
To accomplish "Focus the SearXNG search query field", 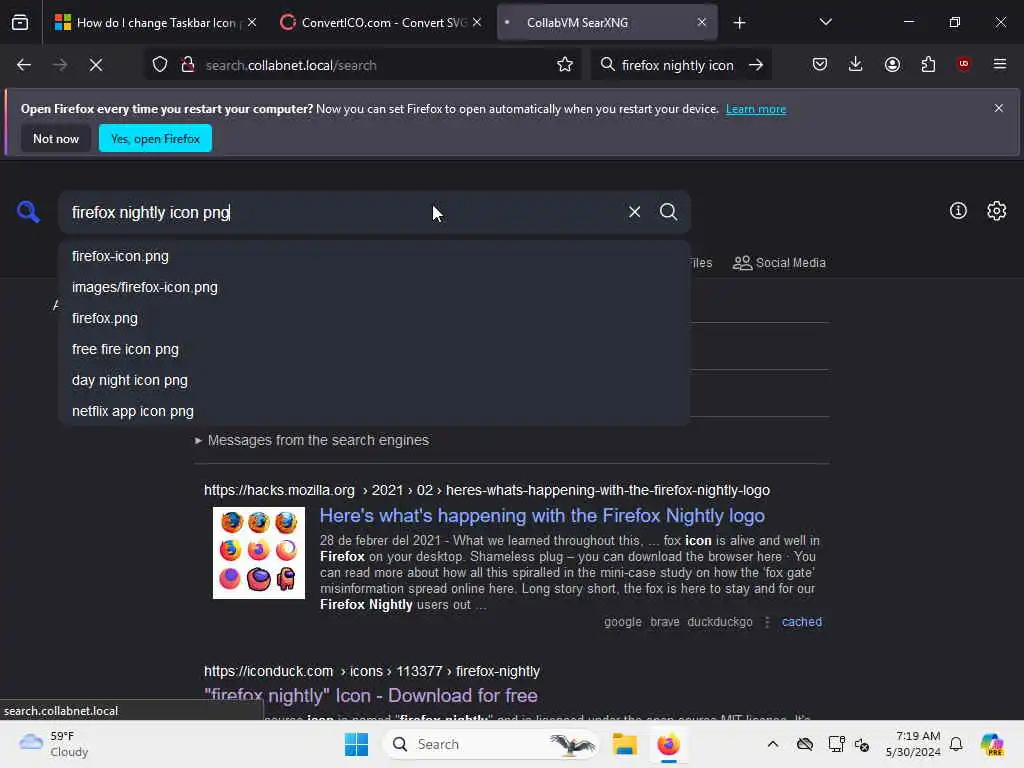I will 346,212.
